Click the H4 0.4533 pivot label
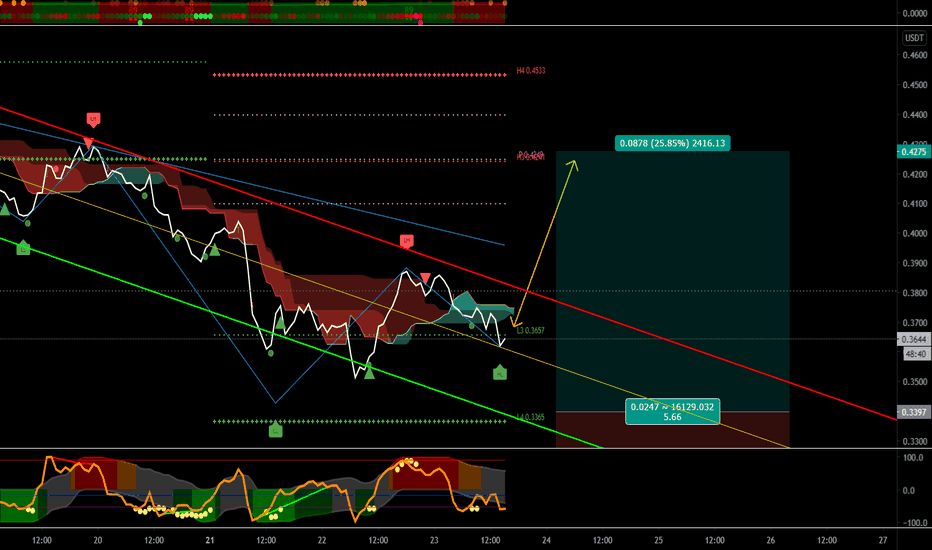This screenshot has height=550, width=932. [x=531, y=71]
